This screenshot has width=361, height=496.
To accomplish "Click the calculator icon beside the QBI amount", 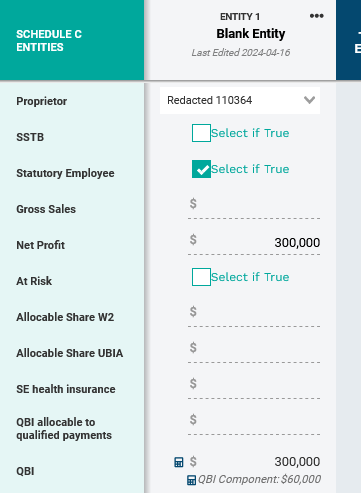I will tap(179, 462).
